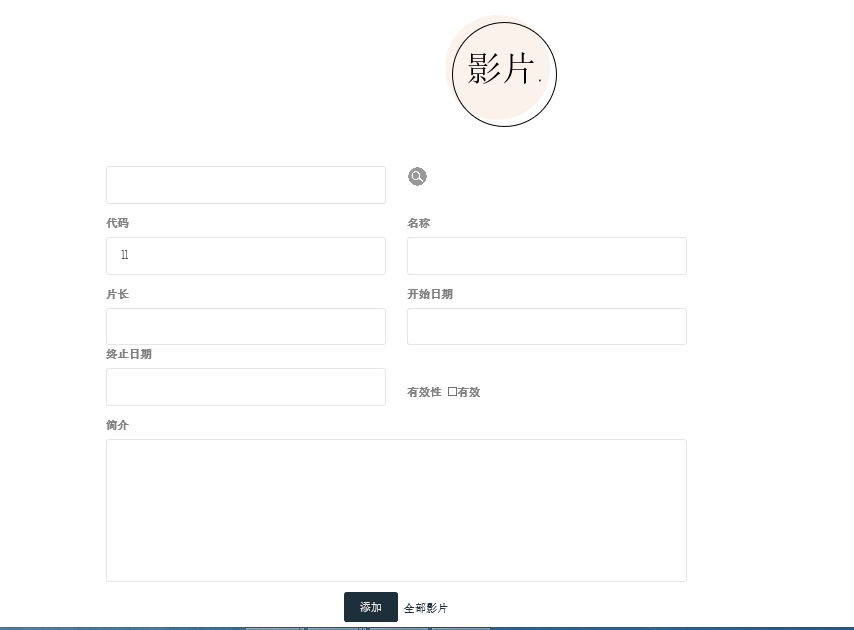Click the 片长 input field
The width and height of the screenshot is (854, 630).
coord(246,327)
